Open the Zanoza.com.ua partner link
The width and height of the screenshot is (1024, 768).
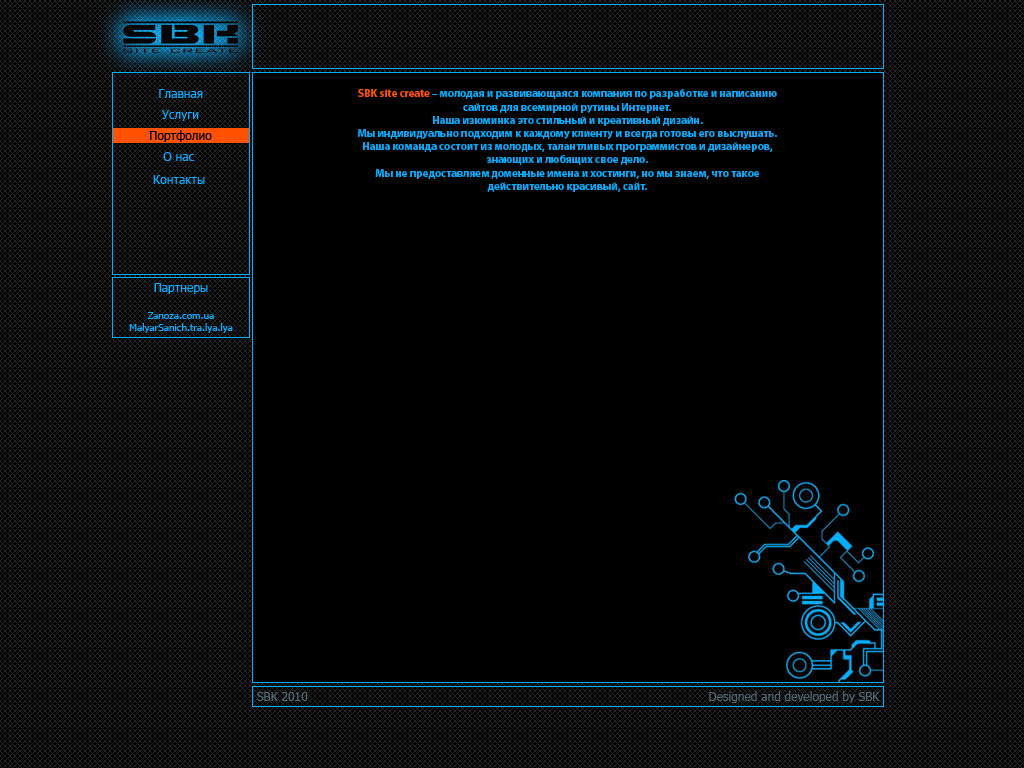point(180,315)
